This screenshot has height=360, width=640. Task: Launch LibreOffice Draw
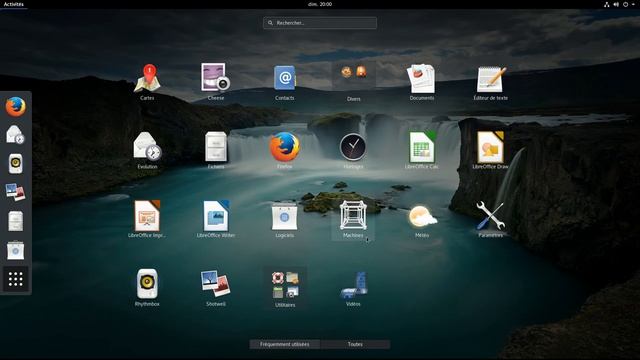(x=491, y=150)
